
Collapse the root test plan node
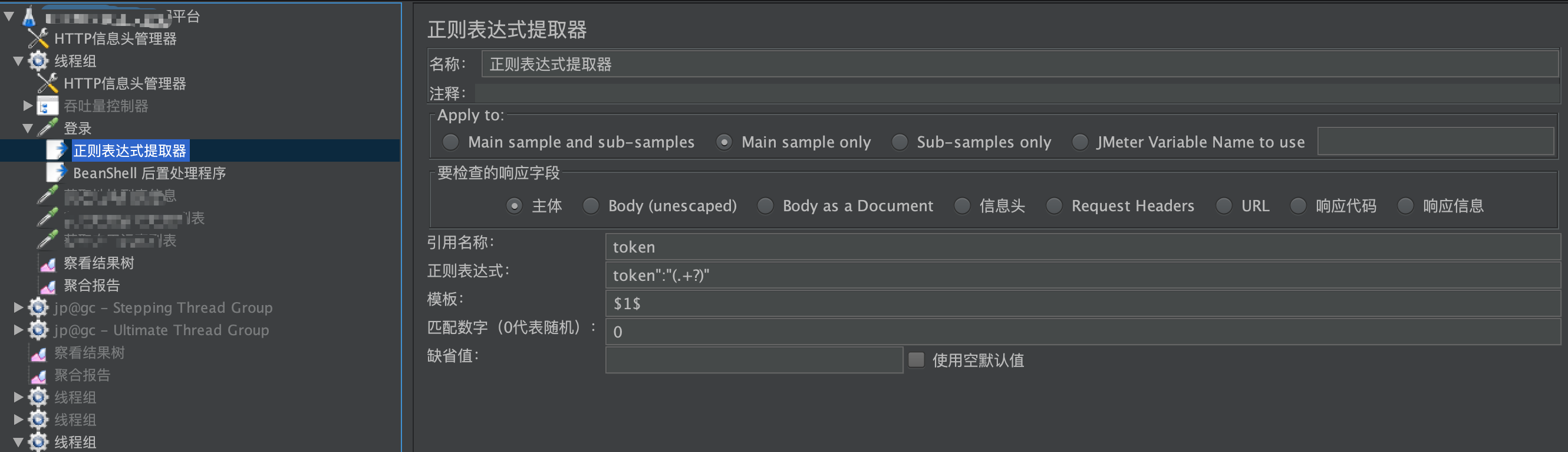pyautogui.click(x=9, y=17)
